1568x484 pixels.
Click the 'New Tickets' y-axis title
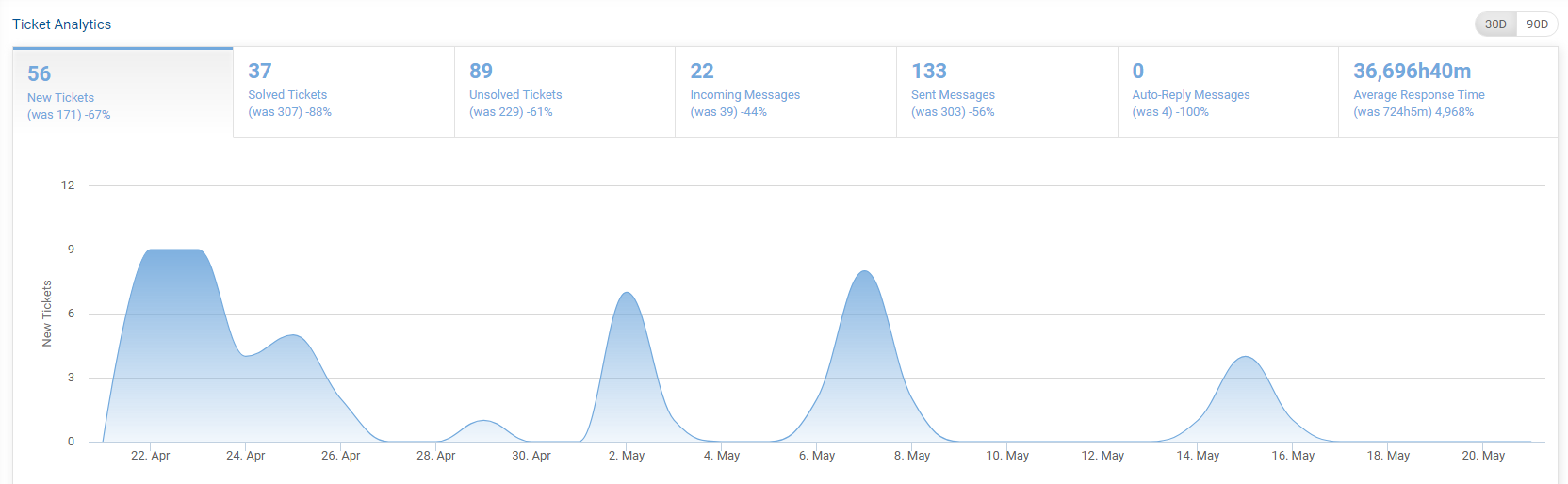(x=47, y=314)
